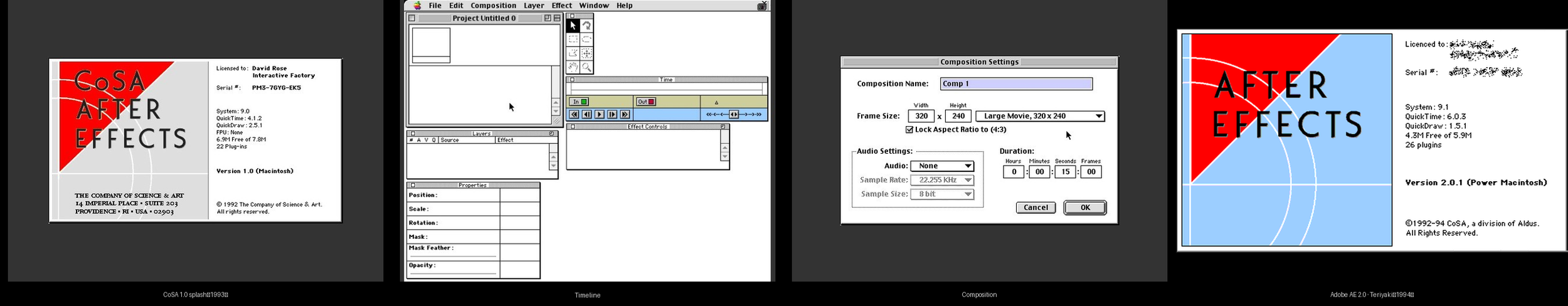Click the Minutes duration field

click(1039, 172)
